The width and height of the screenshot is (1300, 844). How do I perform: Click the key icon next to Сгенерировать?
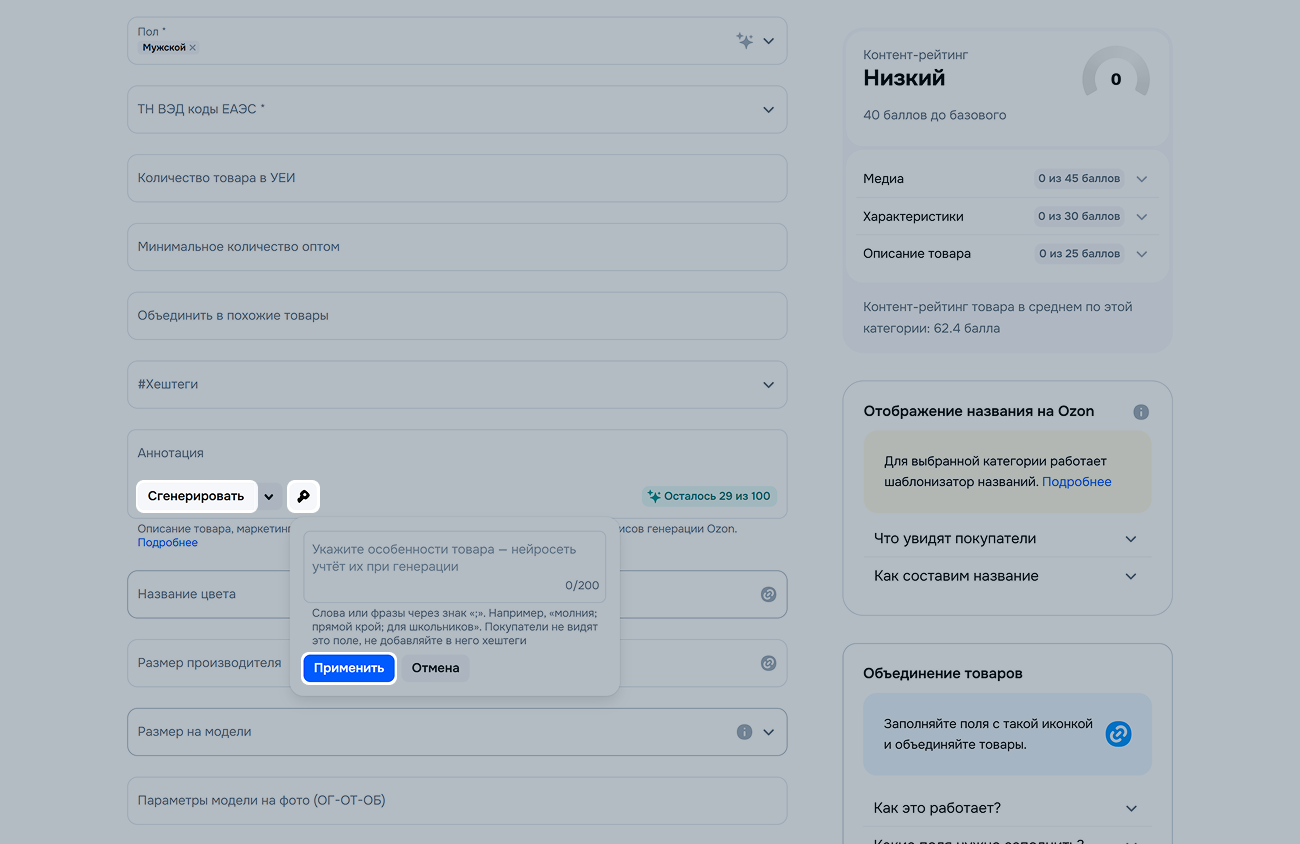[303, 496]
